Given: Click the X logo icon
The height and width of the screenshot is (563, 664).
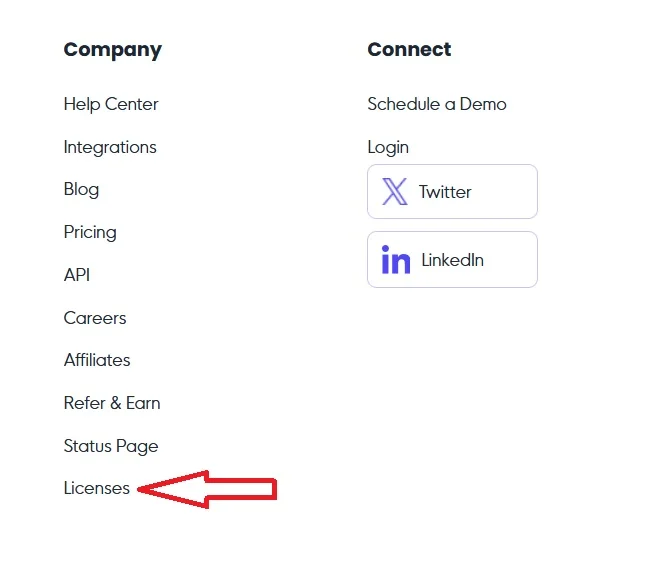Looking at the screenshot, I should coord(395,191).
